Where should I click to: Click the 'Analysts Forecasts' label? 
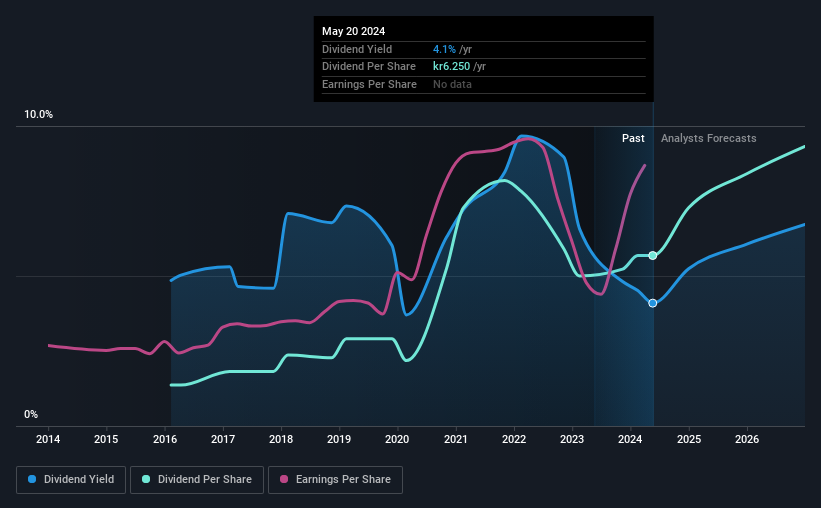pos(708,138)
